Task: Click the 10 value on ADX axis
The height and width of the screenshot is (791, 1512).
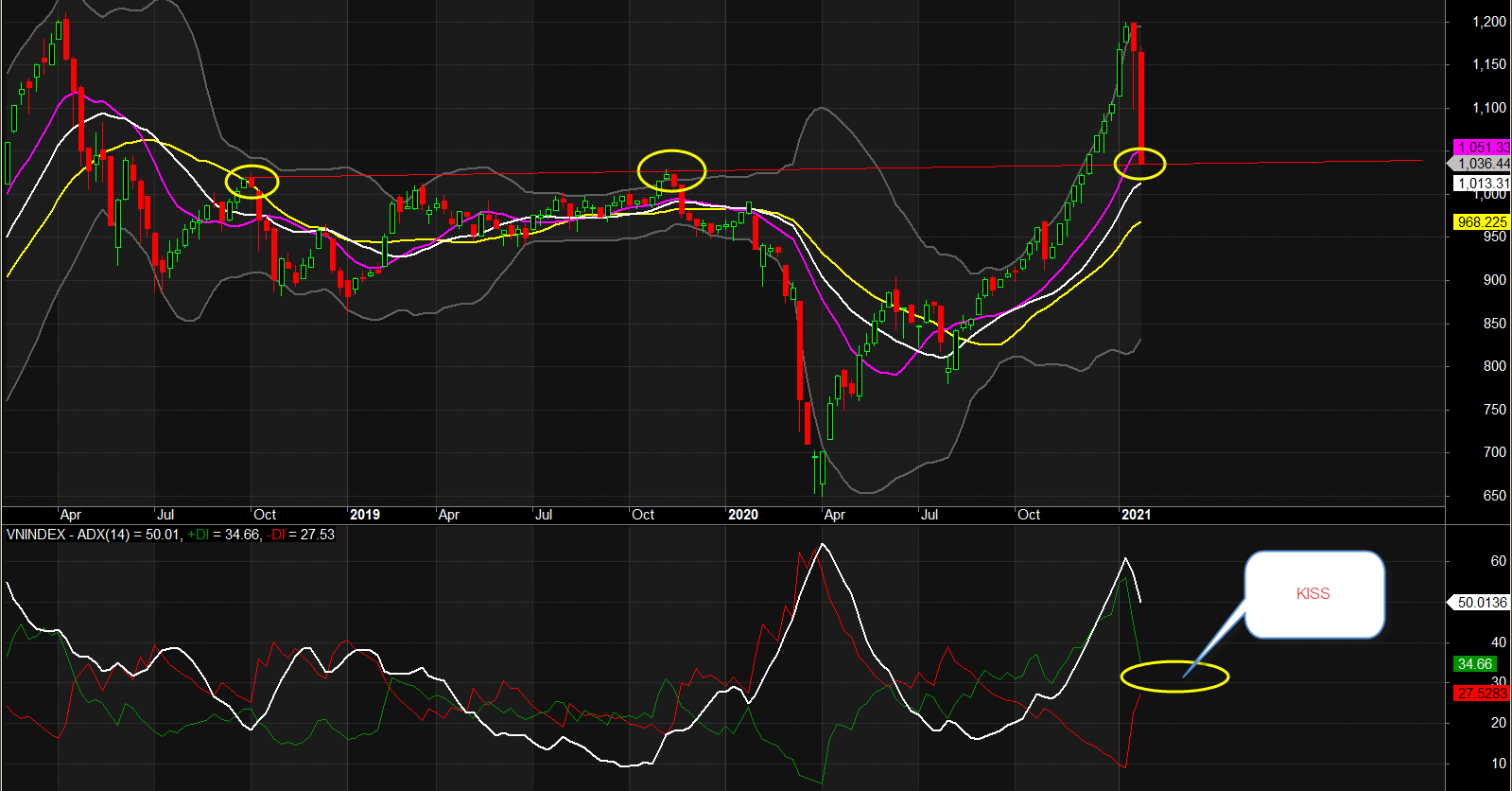Action: point(1499,764)
